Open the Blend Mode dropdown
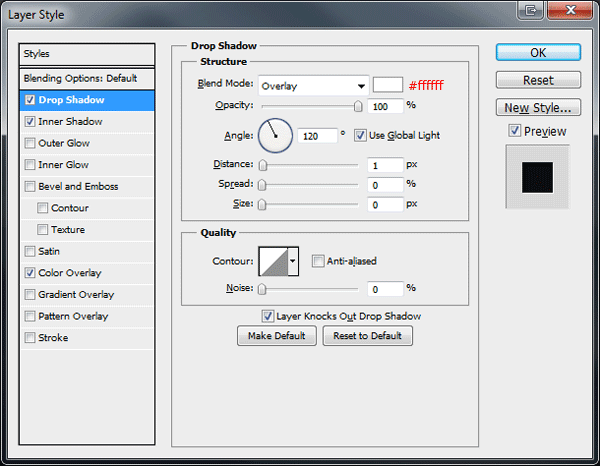600x466 pixels. point(313,86)
